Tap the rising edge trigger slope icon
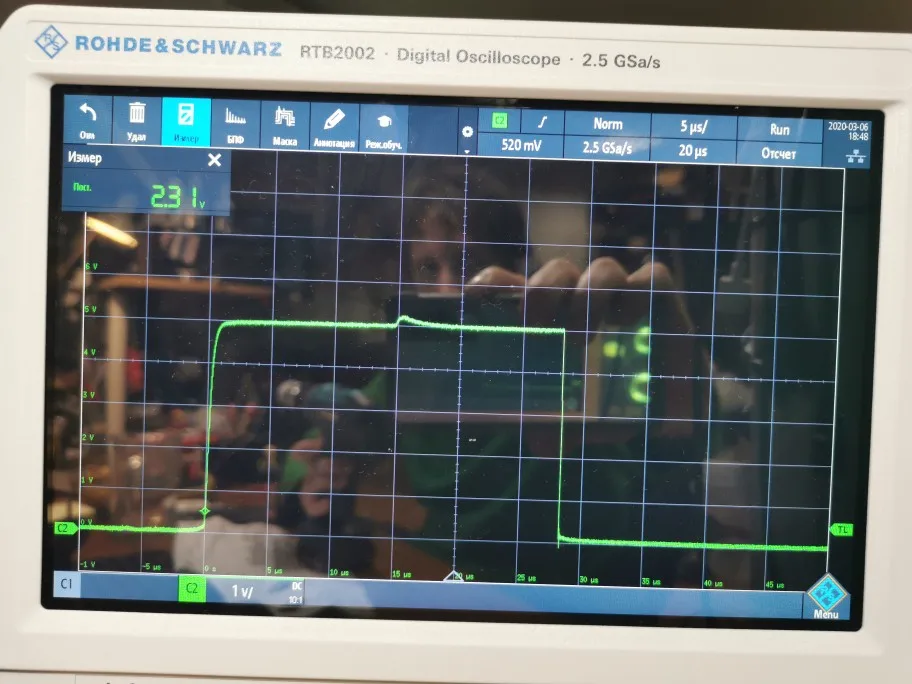 click(542, 122)
